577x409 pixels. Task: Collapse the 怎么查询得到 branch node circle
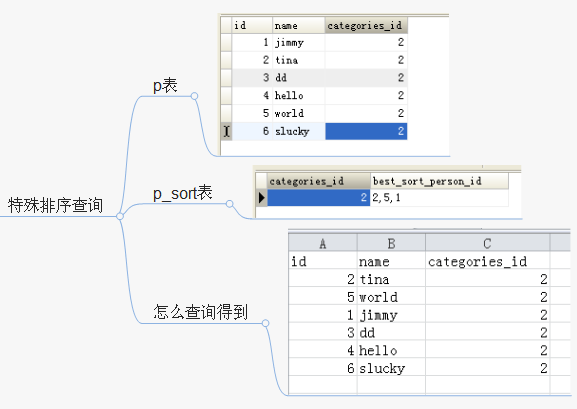265,323
